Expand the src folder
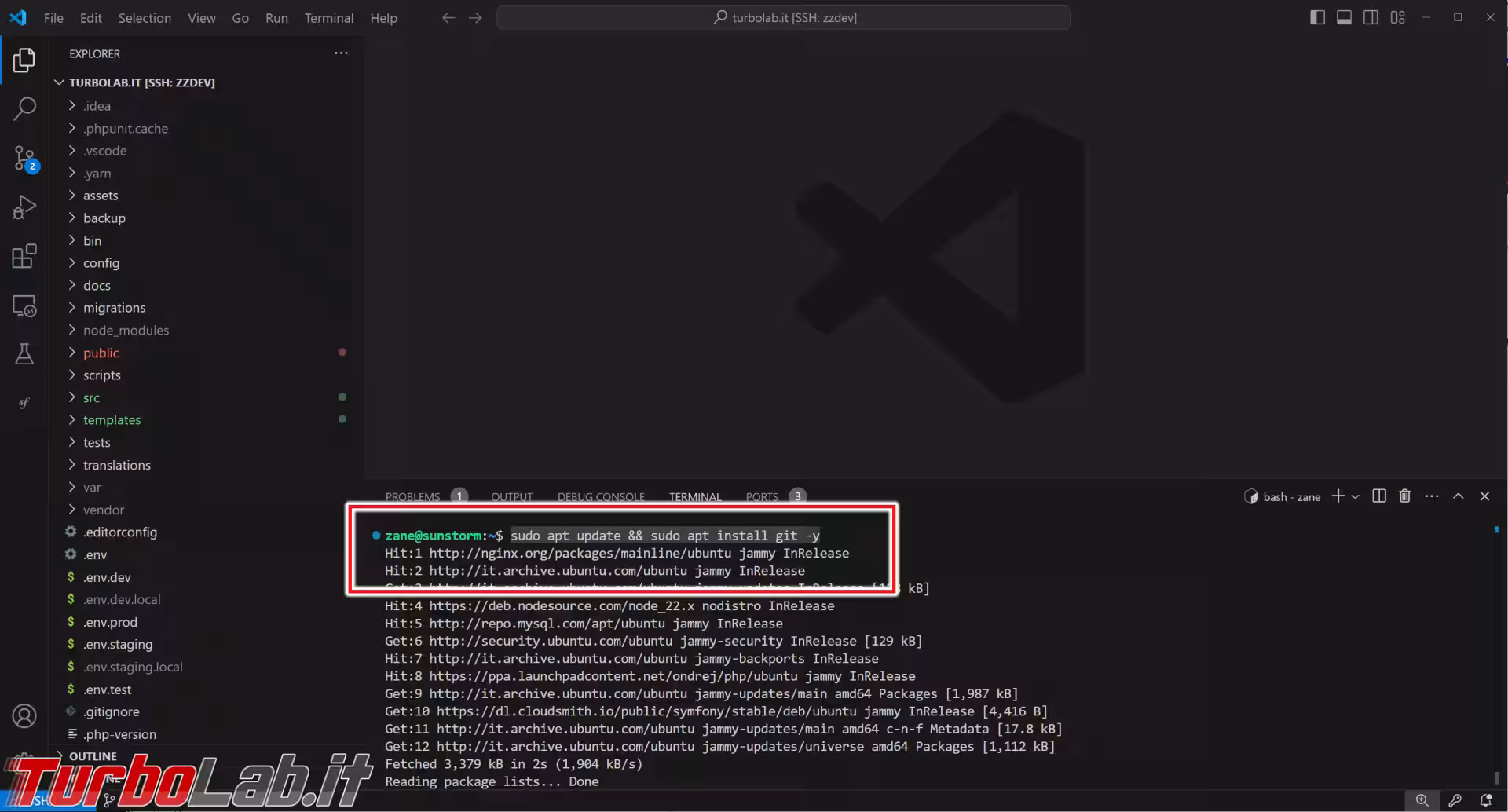 91,398
